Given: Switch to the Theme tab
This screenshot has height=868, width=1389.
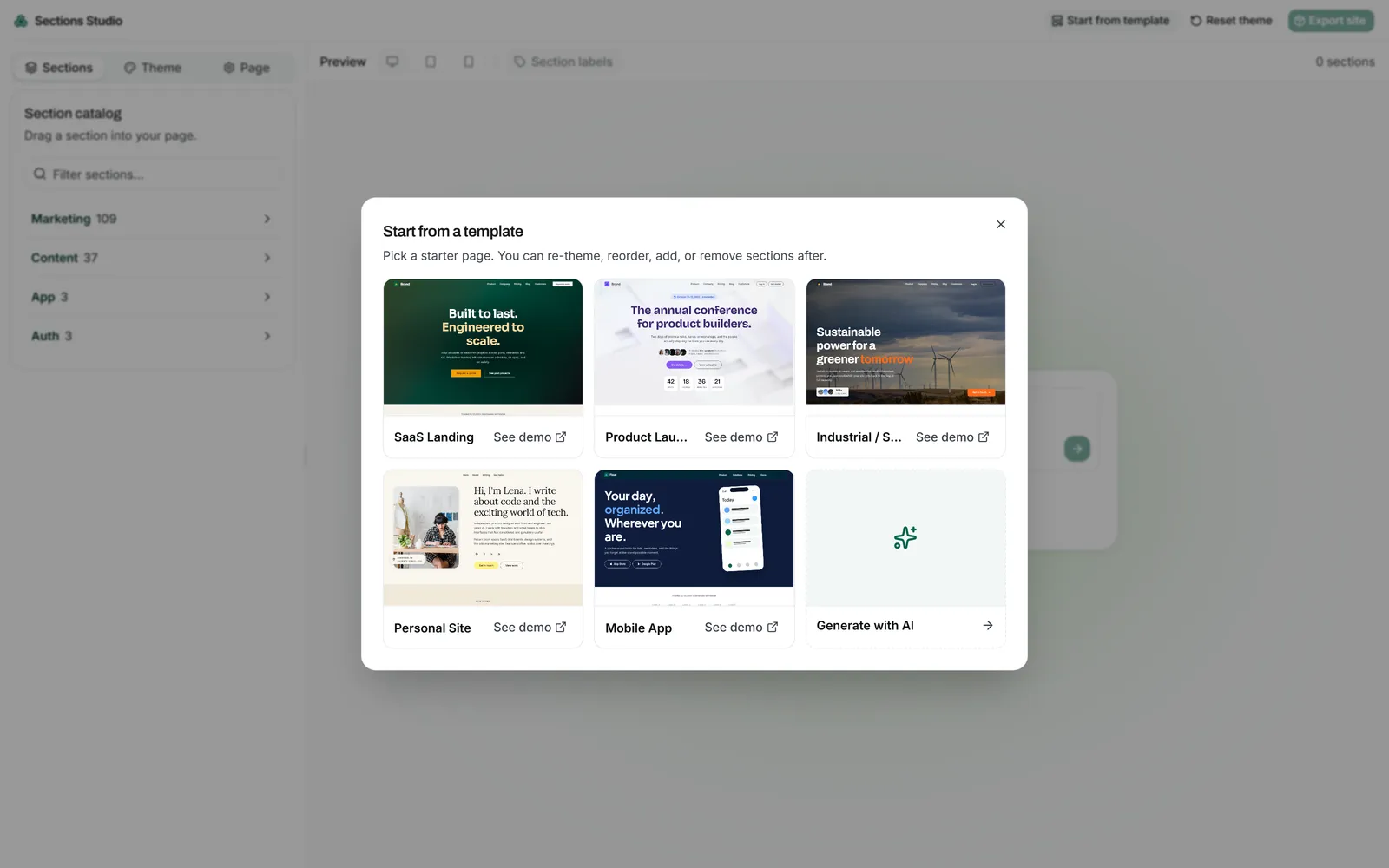Looking at the screenshot, I should point(153,68).
